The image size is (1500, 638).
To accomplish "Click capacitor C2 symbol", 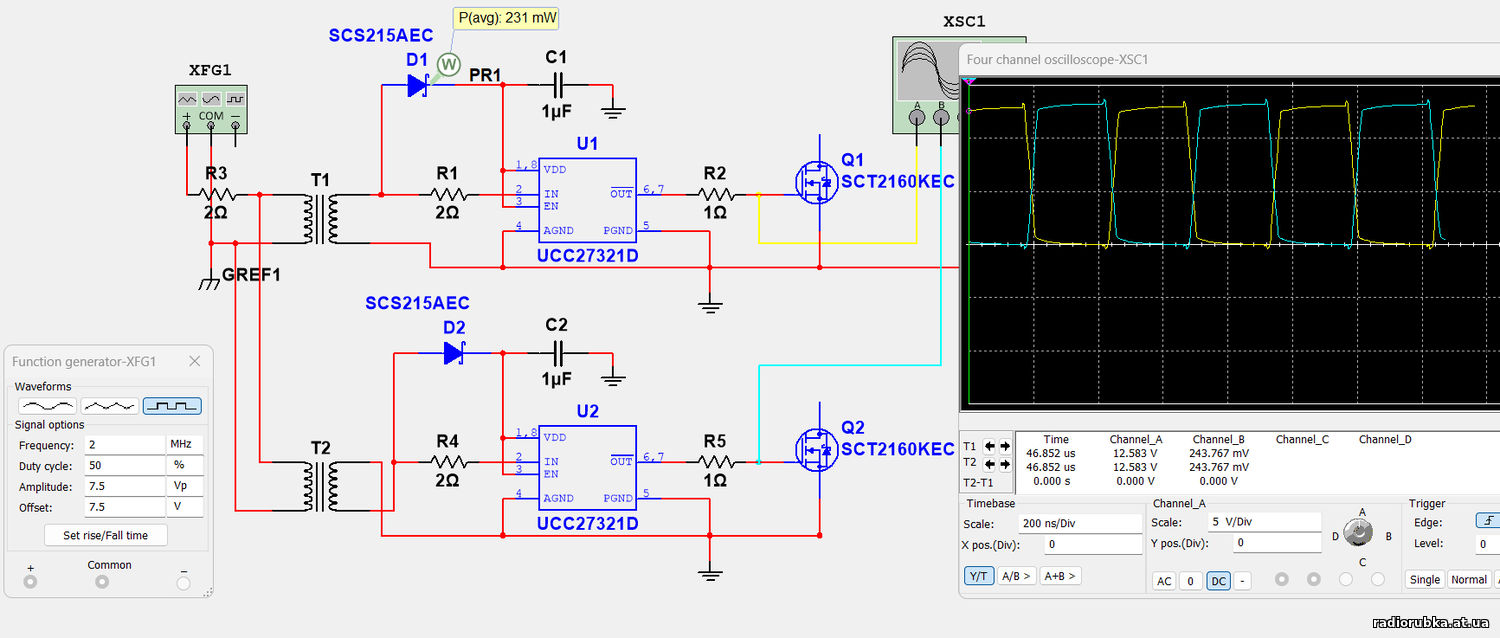I will coord(557,352).
